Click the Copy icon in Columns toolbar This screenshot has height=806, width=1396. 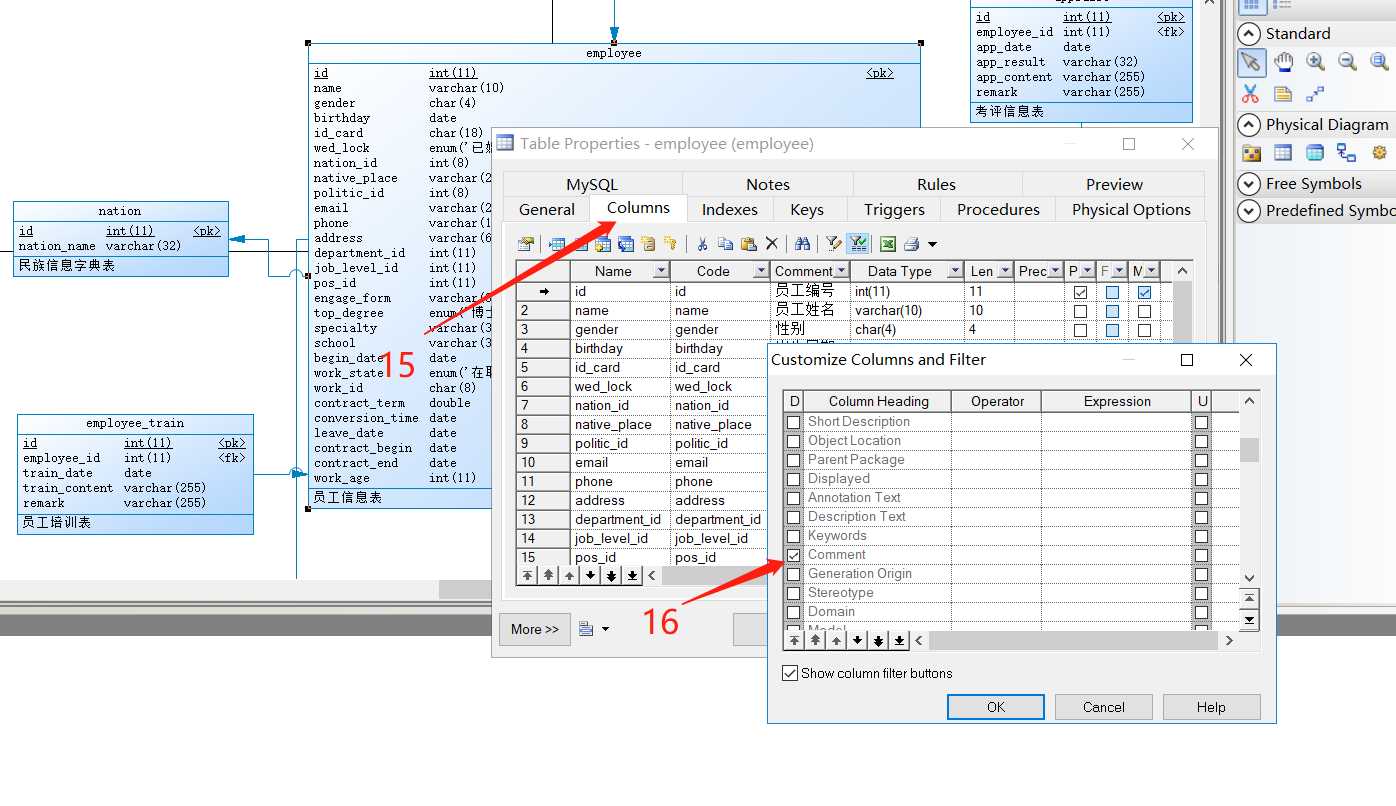tap(725, 244)
